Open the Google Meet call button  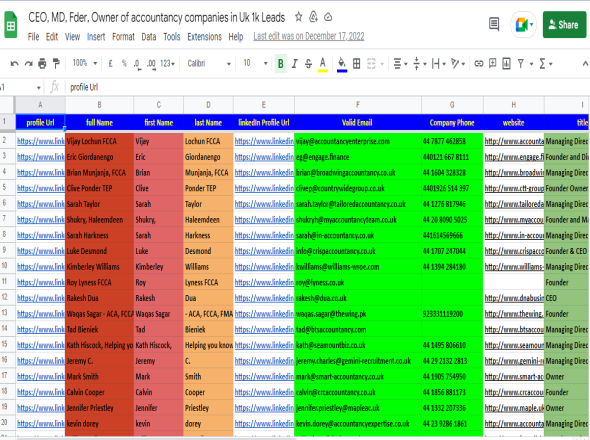[524, 24]
